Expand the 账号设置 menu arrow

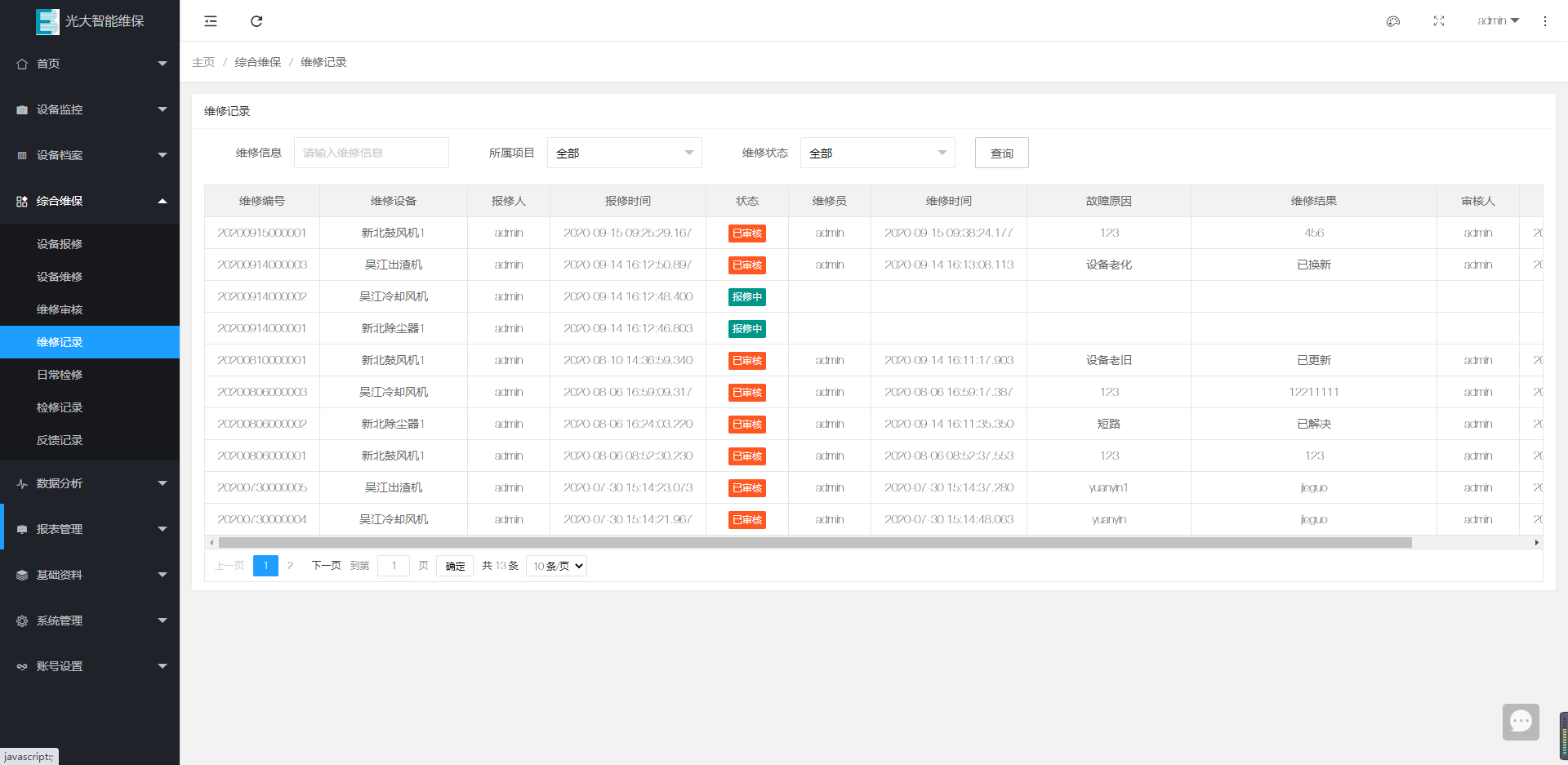click(163, 666)
